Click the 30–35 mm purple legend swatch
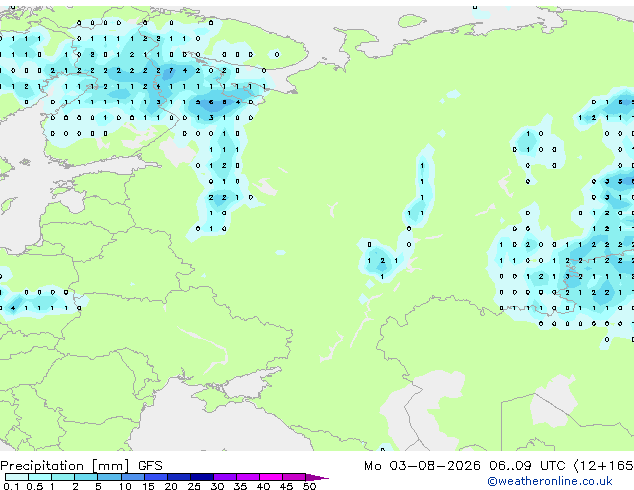The image size is (634, 490). click(225, 477)
